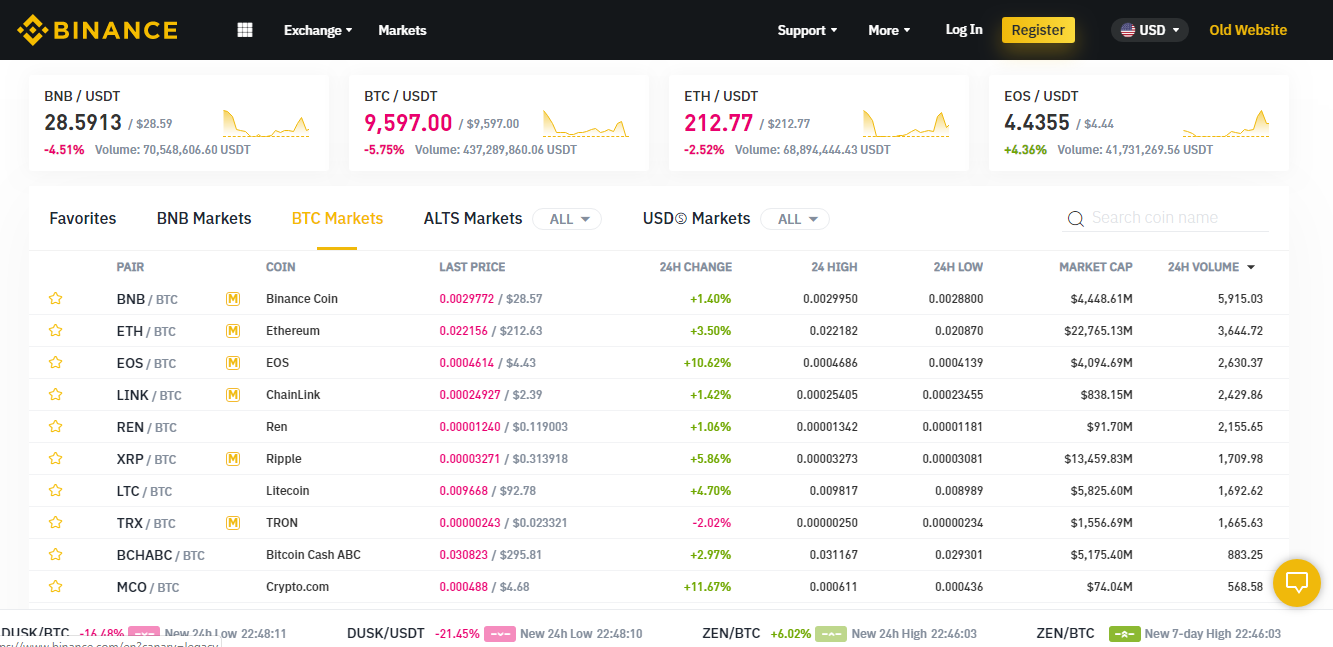Click the Register button
1333x647 pixels.
point(1038,30)
